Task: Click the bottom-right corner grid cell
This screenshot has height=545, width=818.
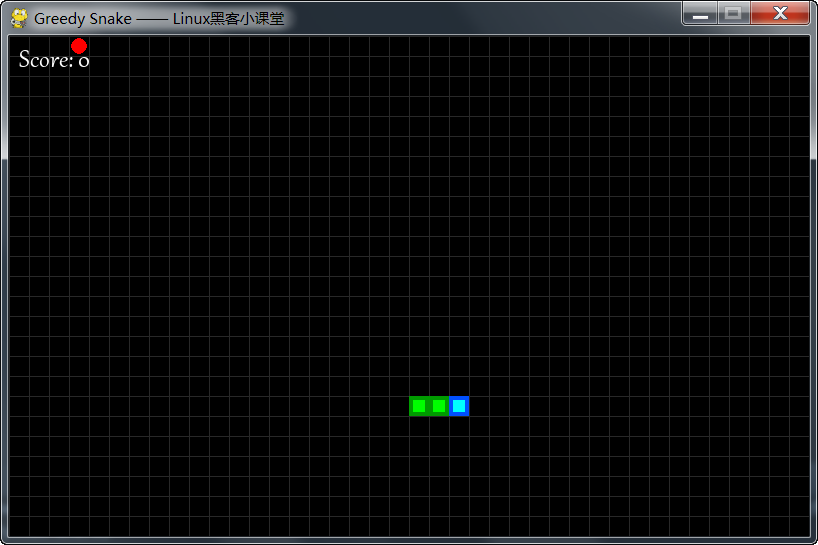Action: click(799, 526)
